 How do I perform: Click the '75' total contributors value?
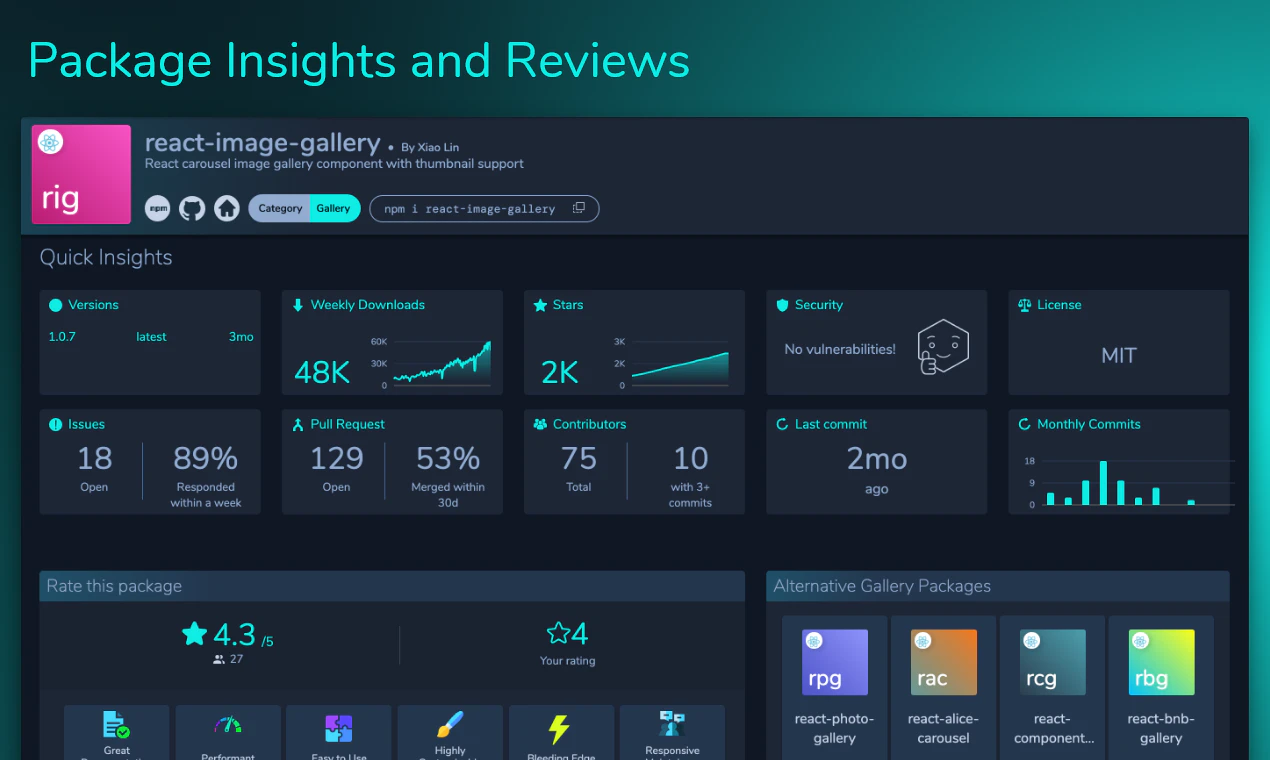(x=578, y=459)
